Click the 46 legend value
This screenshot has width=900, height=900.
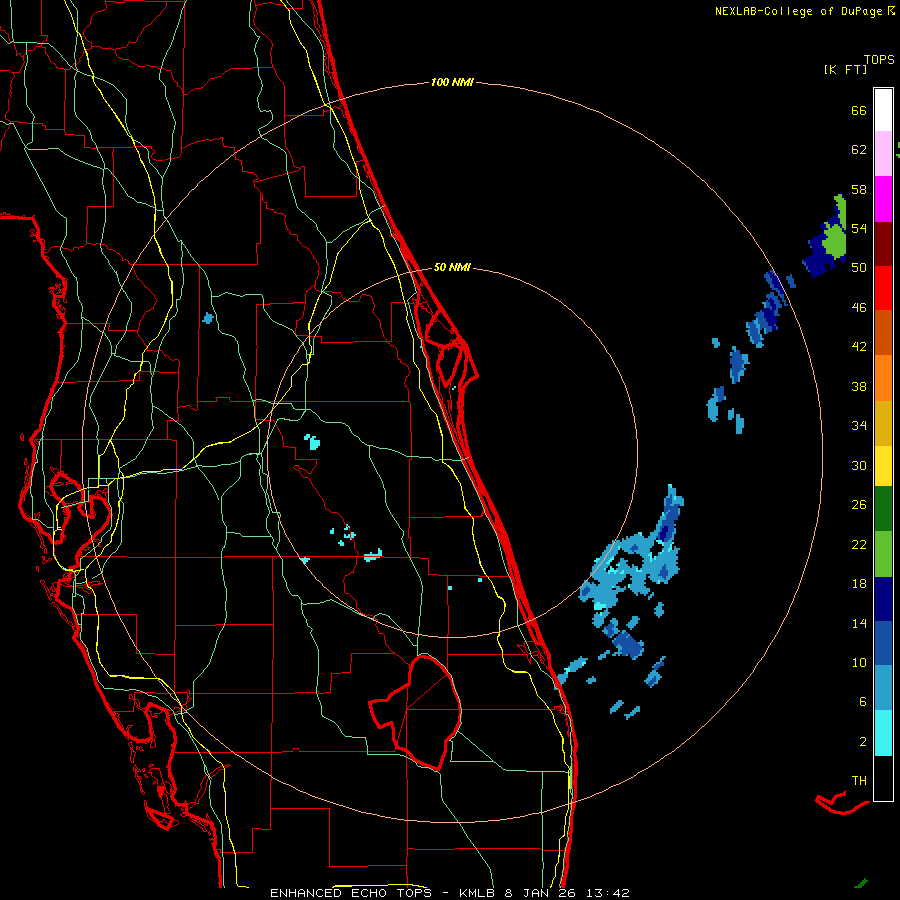pos(859,307)
